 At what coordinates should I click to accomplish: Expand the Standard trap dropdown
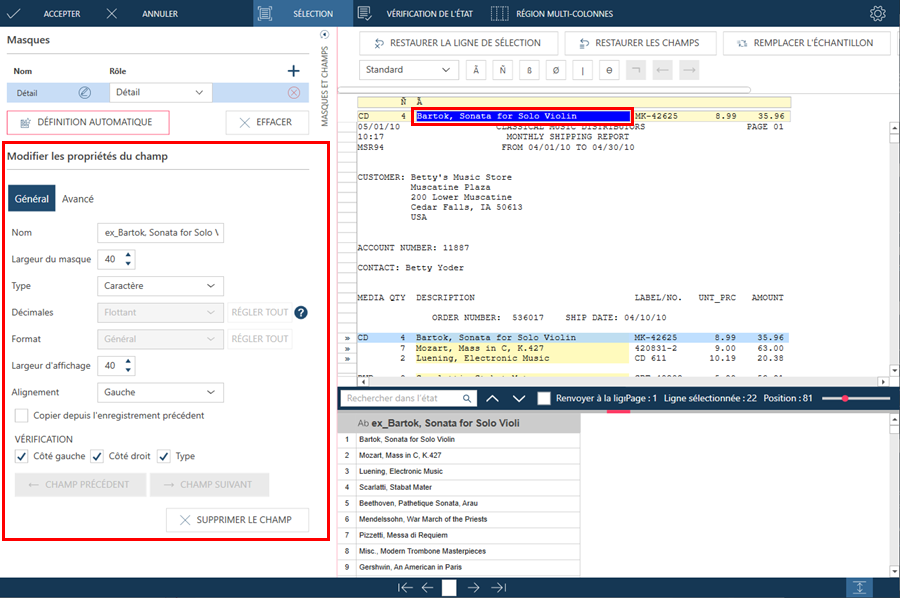click(407, 70)
